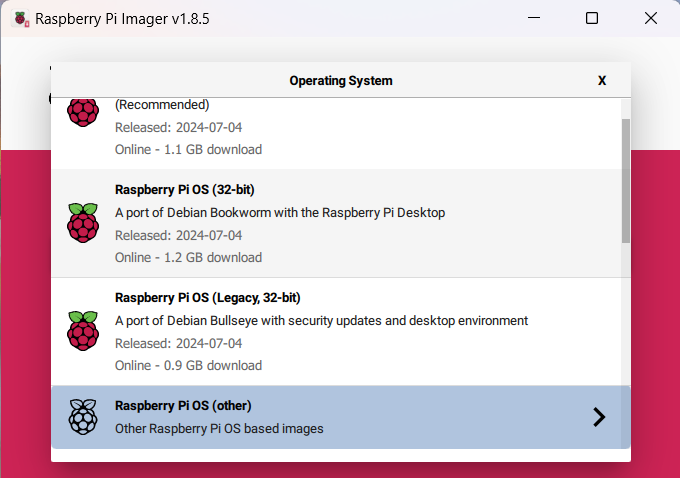The height and width of the screenshot is (478, 680).
Task: Click the 'Operating System' dialog heading
Action: tap(341, 81)
